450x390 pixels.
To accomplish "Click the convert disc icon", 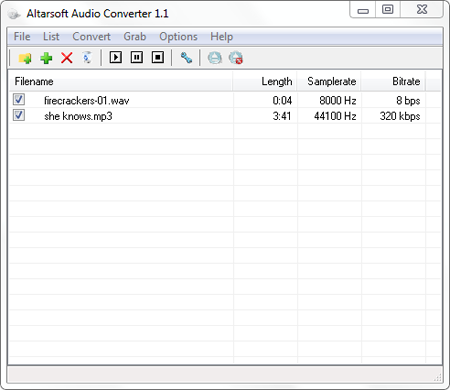I will (x=215, y=58).
